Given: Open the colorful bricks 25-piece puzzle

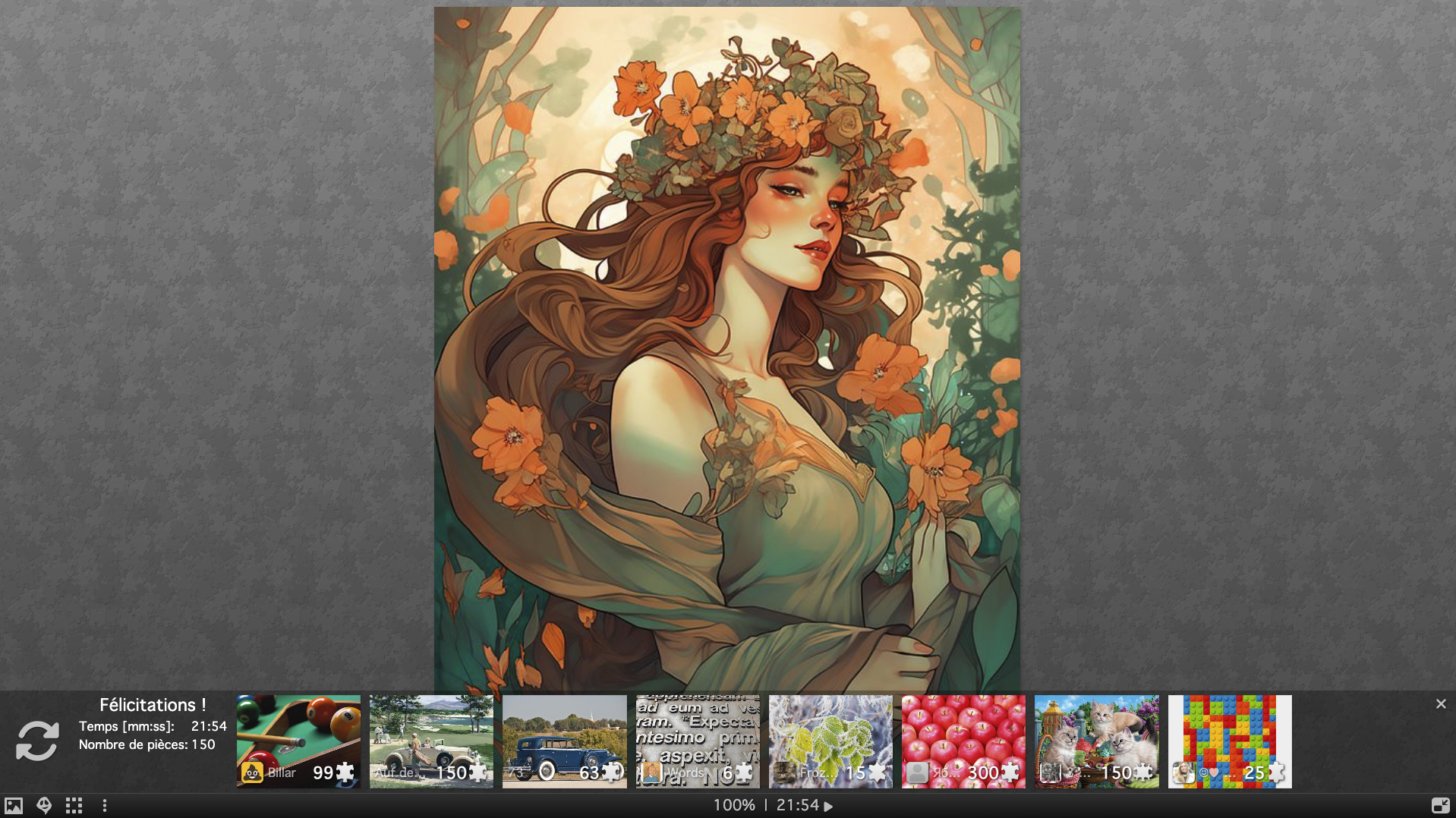Looking at the screenshot, I should [x=1230, y=741].
